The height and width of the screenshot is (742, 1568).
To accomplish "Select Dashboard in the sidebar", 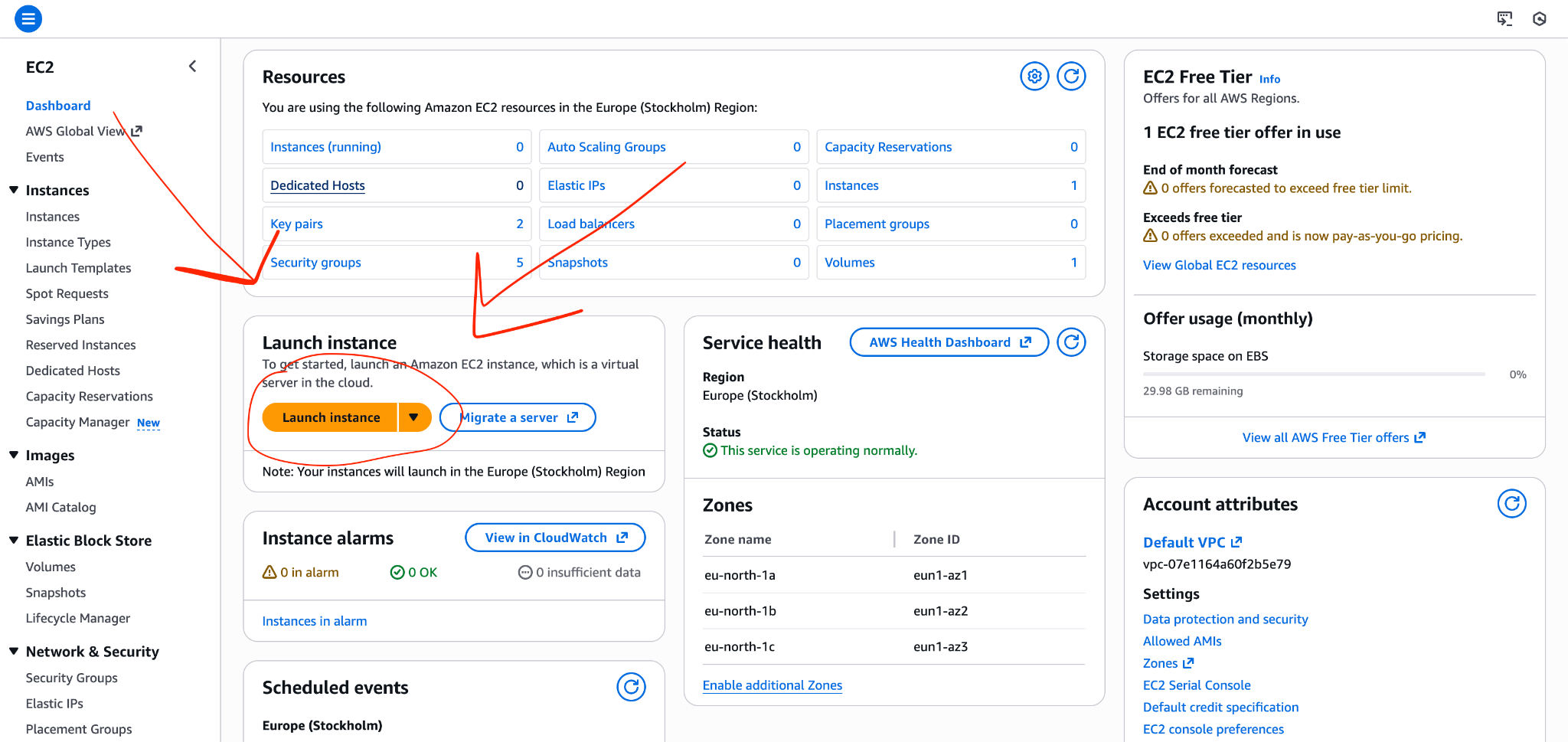I will point(58,105).
